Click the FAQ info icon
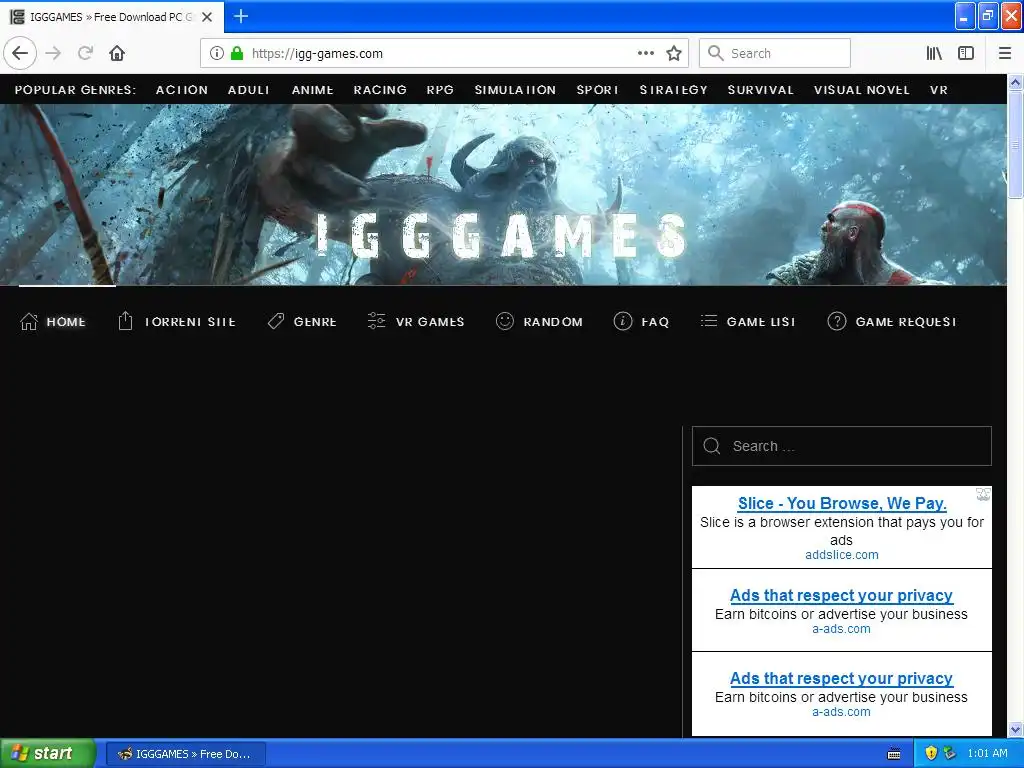Viewport: 1024px width, 768px height. (623, 321)
